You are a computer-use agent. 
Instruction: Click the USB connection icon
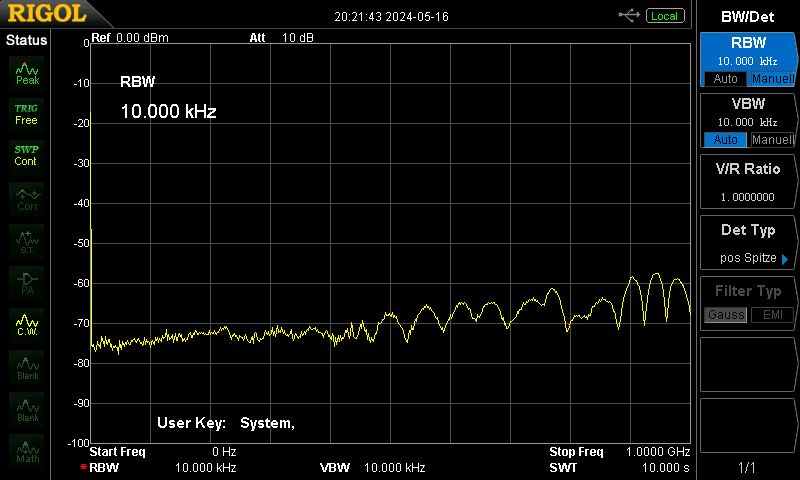tap(629, 16)
